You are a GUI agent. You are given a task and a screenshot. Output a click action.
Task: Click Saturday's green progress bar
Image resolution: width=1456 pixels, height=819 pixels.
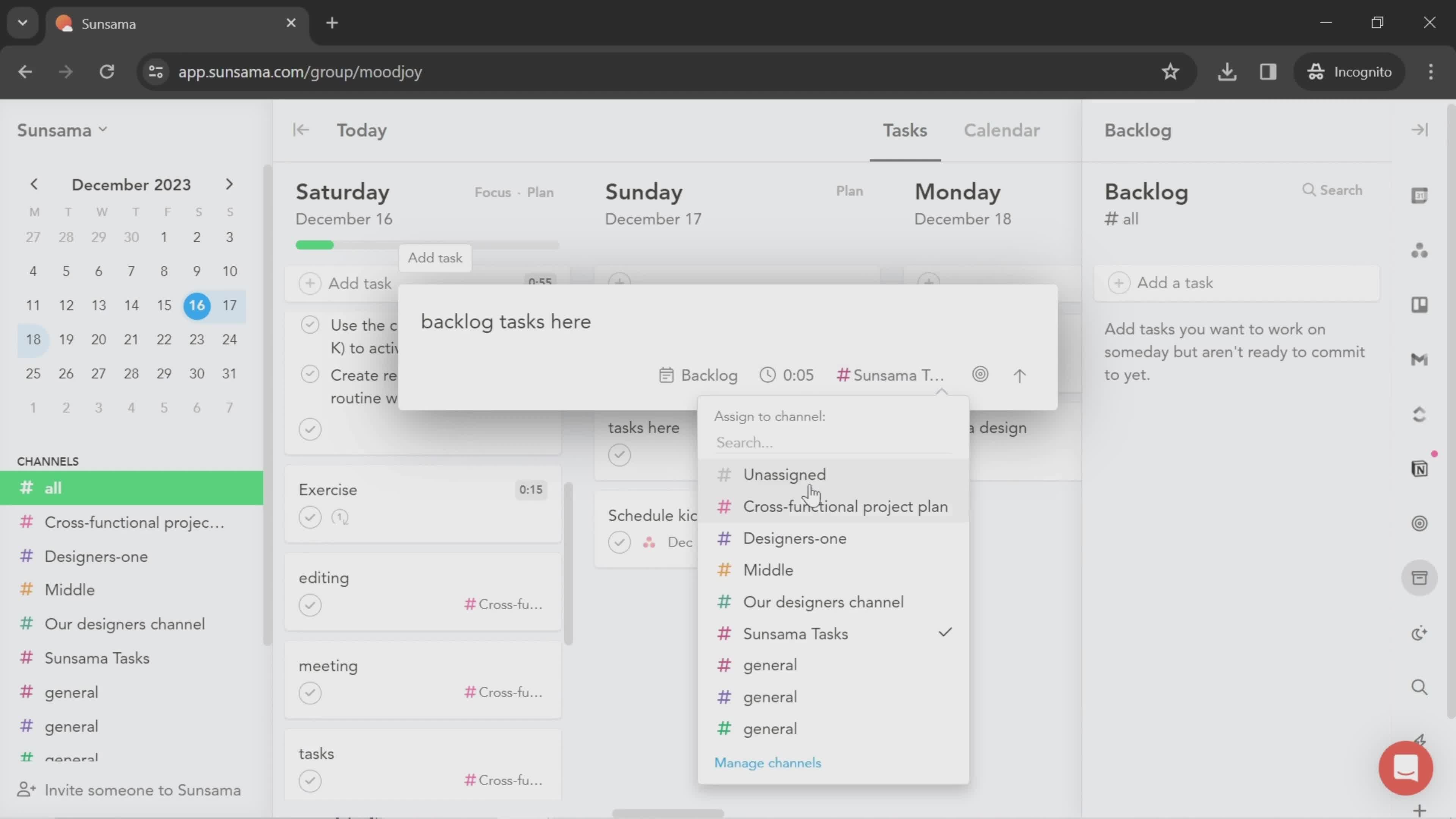click(x=314, y=245)
